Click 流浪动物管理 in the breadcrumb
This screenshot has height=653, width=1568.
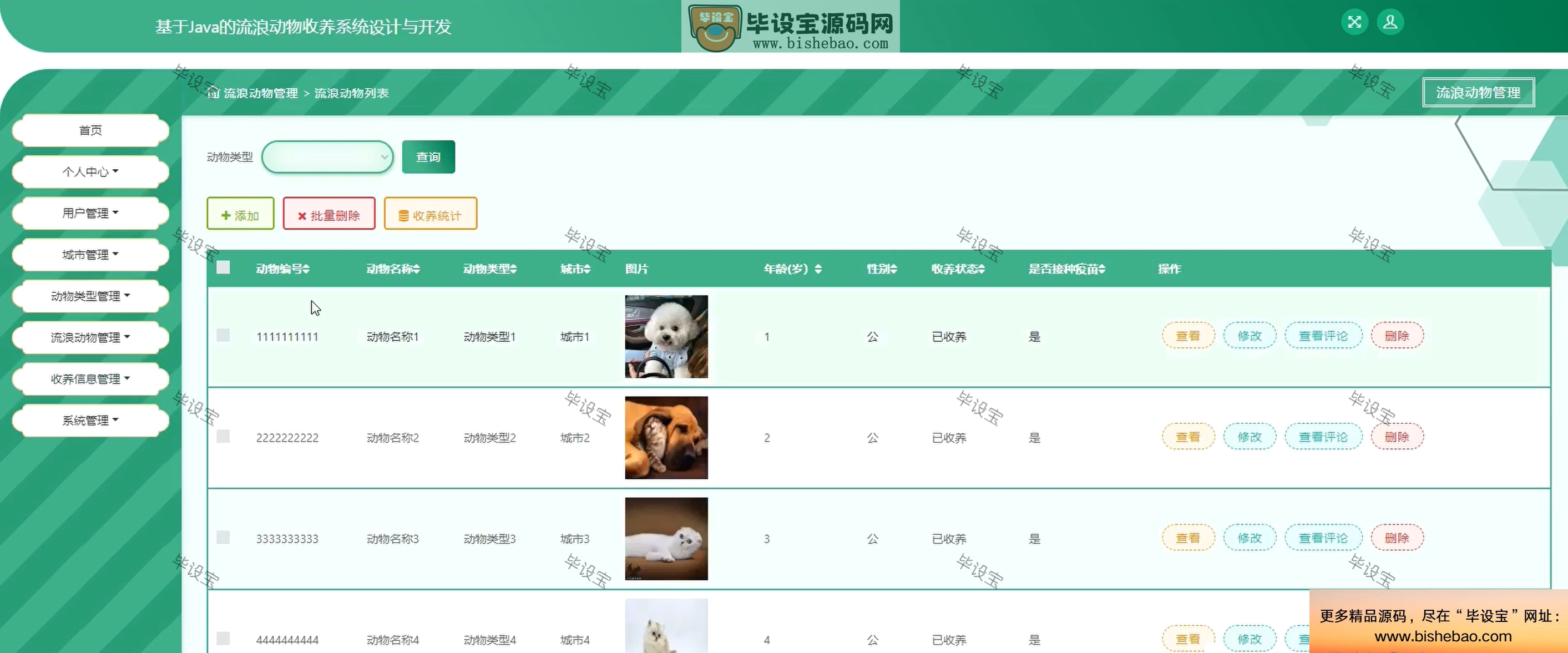pos(261,93)
